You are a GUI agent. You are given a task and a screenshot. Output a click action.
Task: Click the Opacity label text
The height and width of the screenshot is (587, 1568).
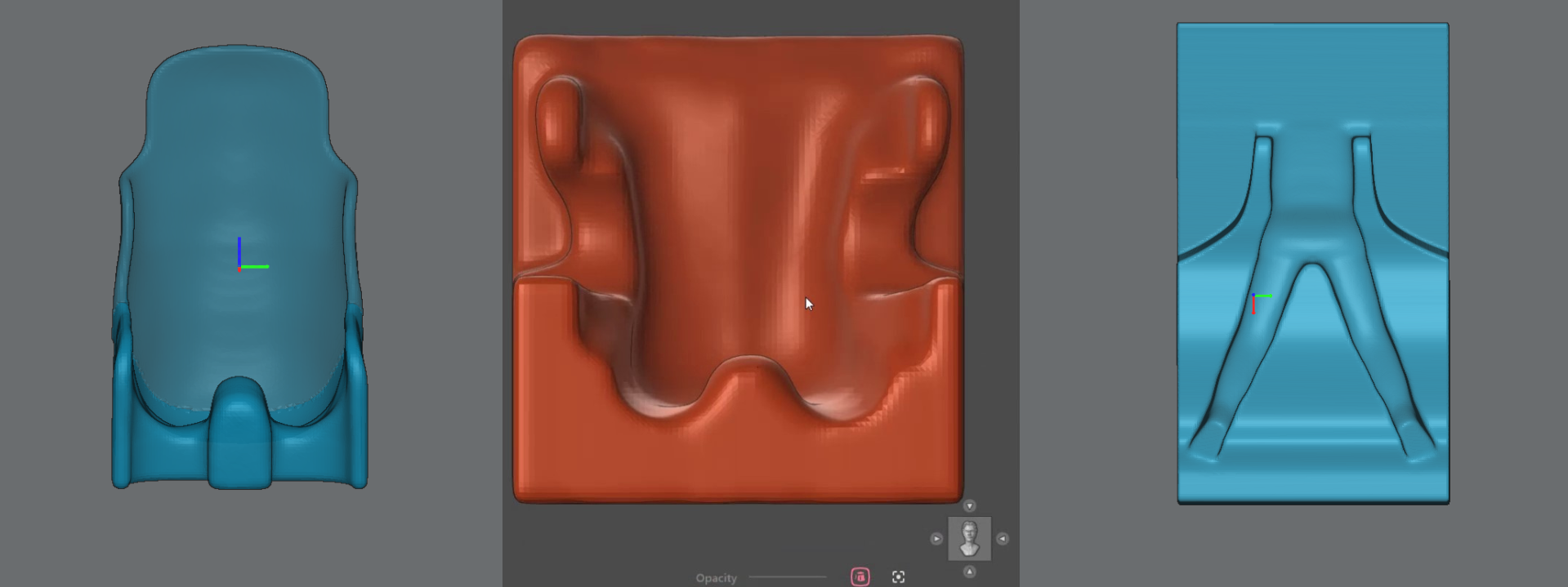coord(716,578)
